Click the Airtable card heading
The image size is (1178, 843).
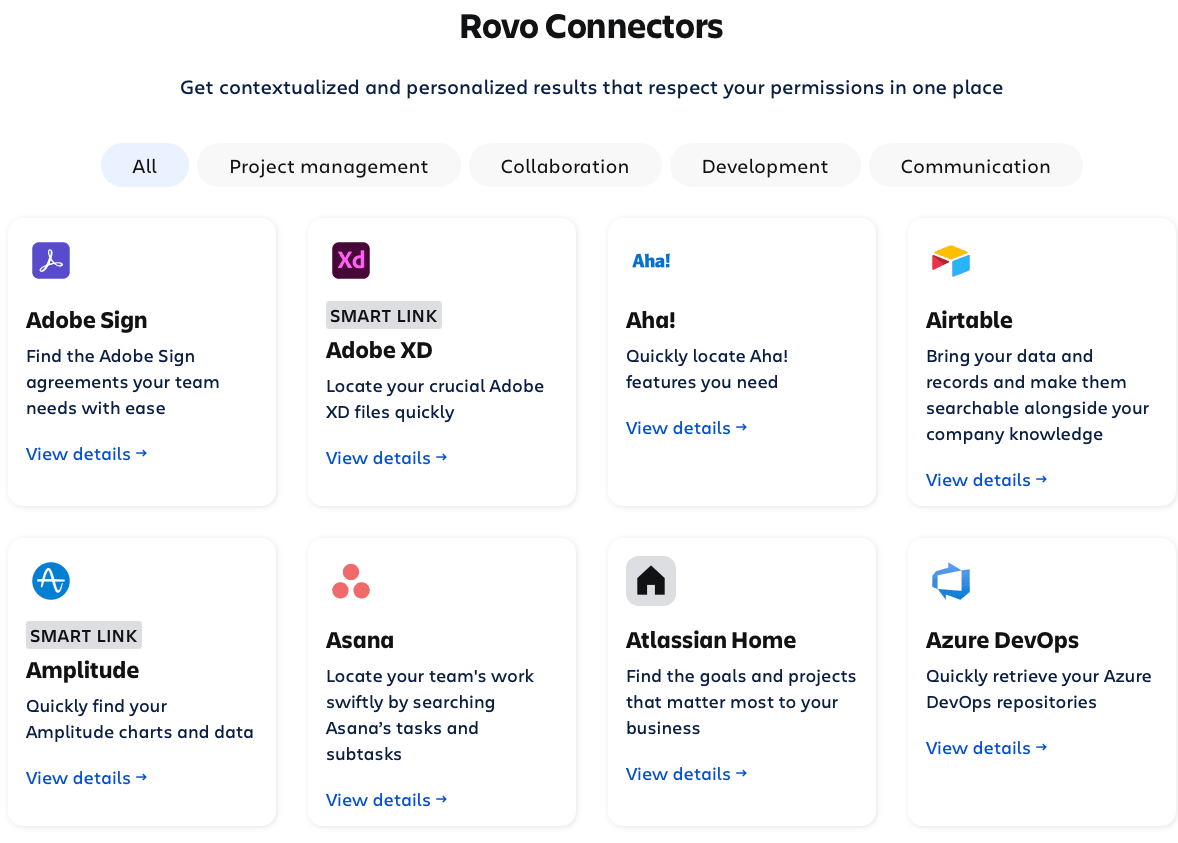tap(969, 320)
